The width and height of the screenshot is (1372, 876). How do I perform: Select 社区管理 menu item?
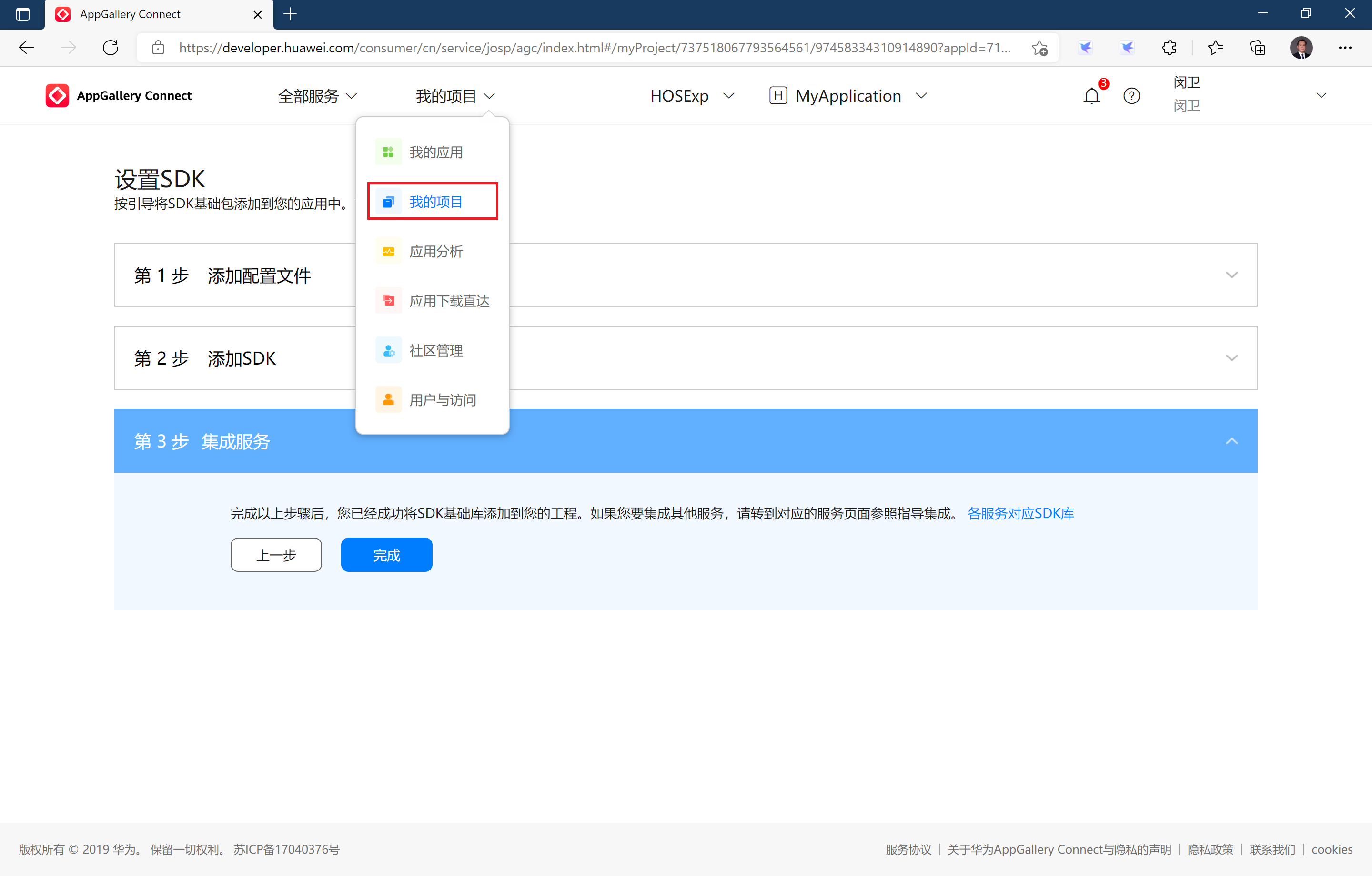pos(433,350)
